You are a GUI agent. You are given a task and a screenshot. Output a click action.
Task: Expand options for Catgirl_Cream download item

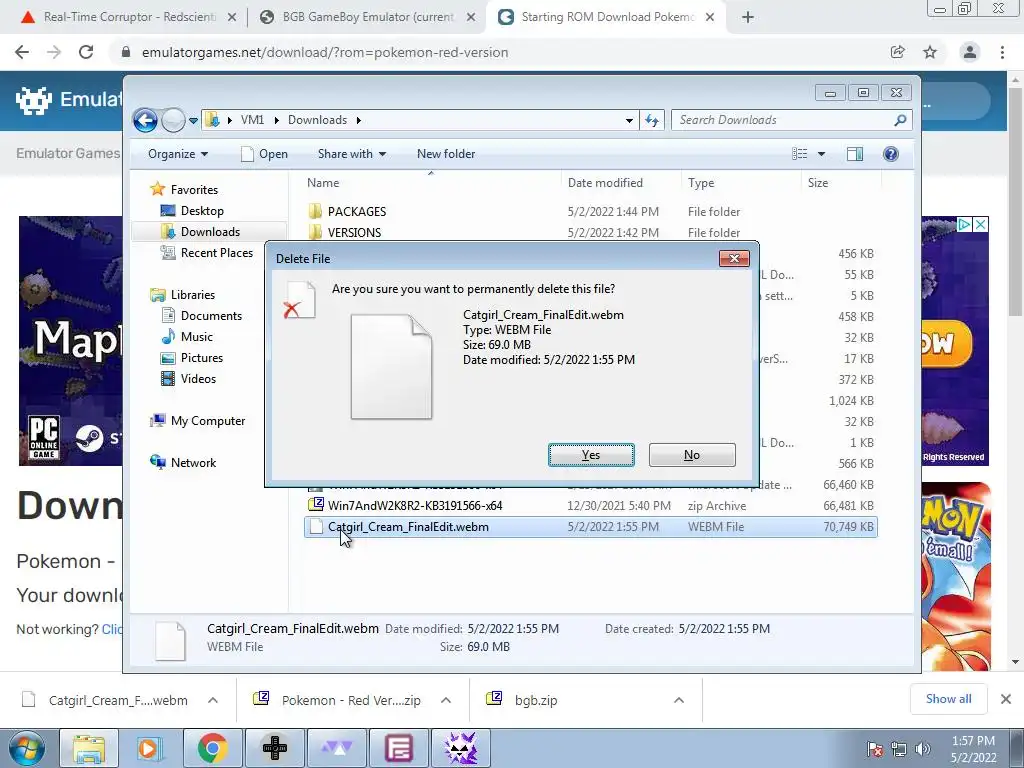213,700
